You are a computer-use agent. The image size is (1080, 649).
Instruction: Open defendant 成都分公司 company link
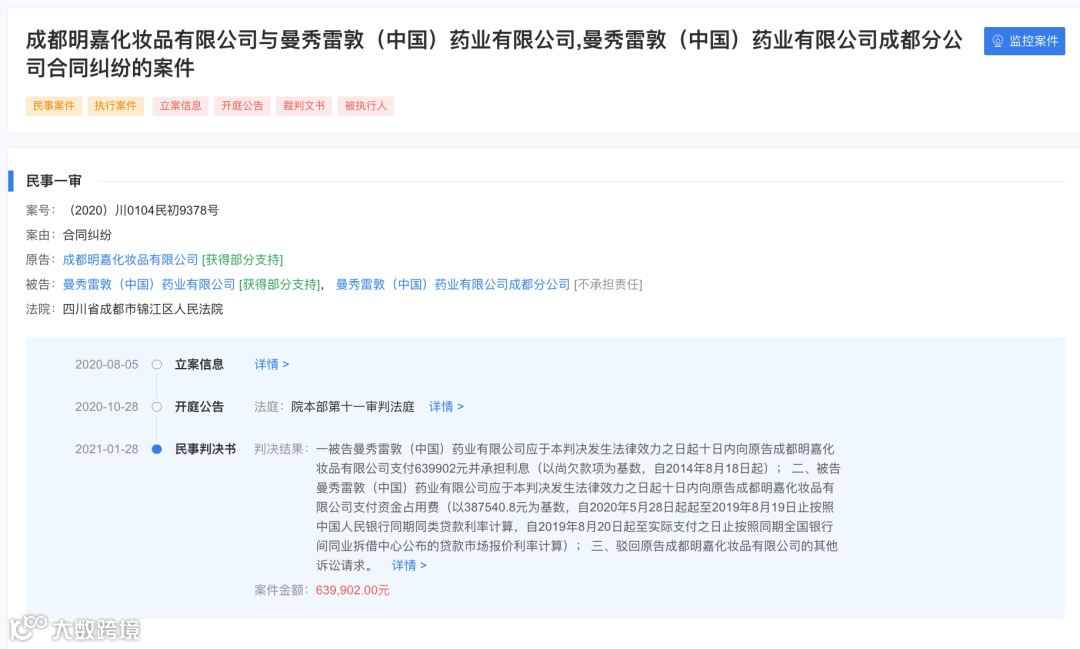click(x=453, y=285)
